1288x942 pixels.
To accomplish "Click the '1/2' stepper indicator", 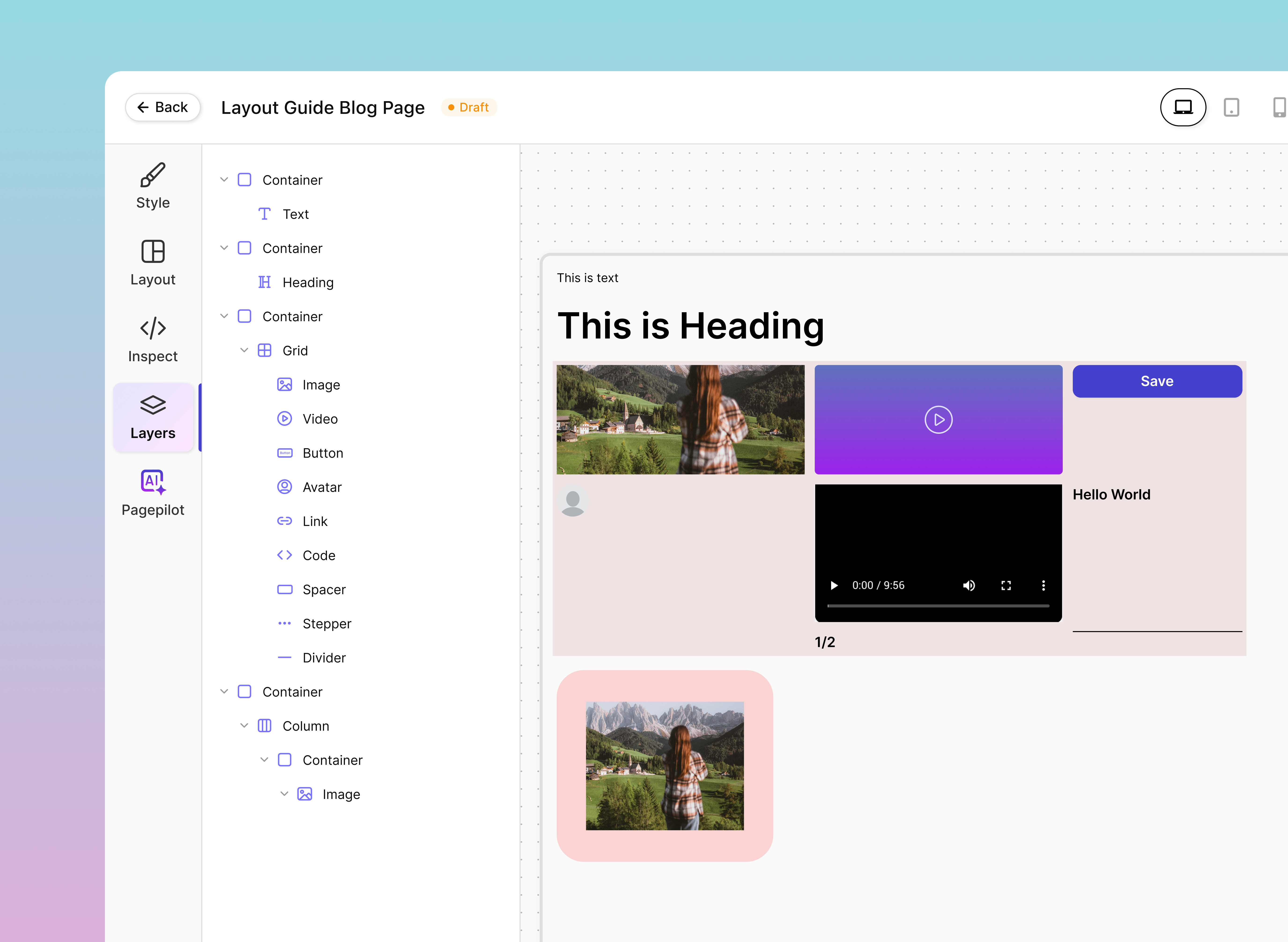I will click(825, 642).
